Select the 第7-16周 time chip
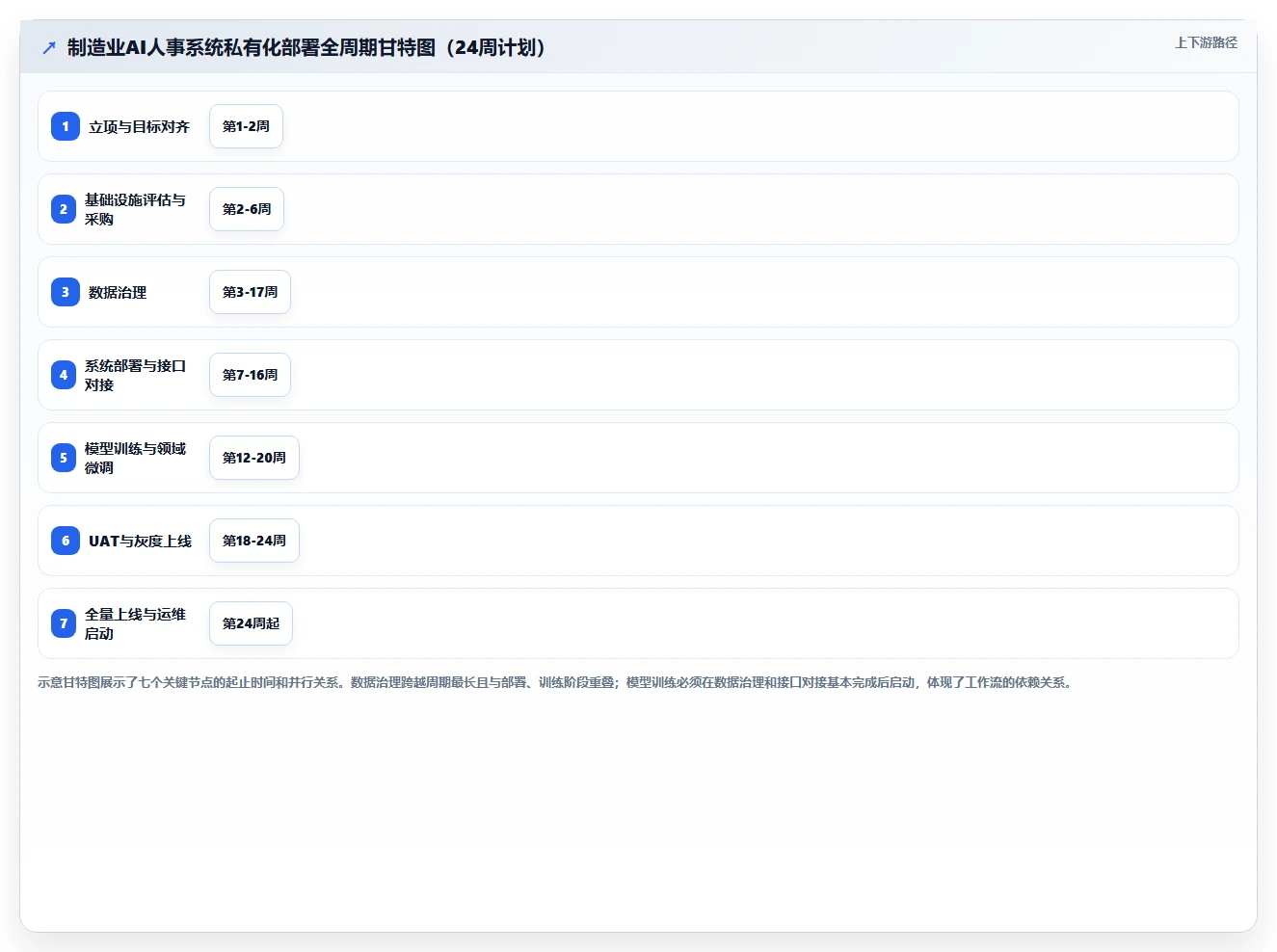Image resolution: width=1277 pixels, height=952 pixels. pyautogui.click(x=250, y=375)
